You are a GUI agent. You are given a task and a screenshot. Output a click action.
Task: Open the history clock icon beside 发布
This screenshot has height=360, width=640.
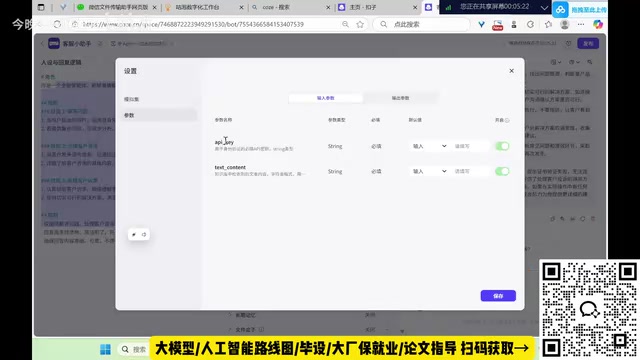568,43
